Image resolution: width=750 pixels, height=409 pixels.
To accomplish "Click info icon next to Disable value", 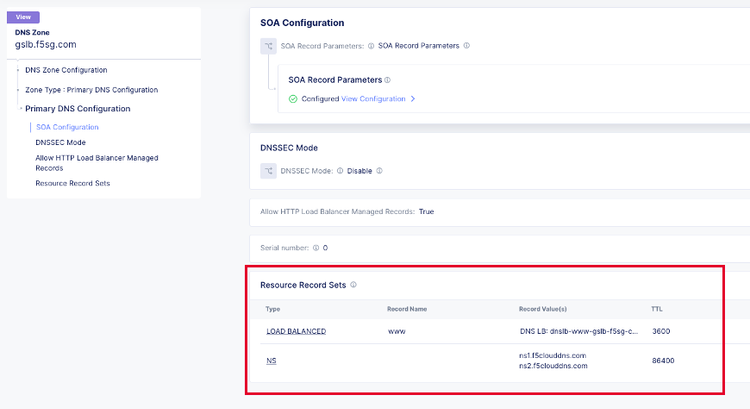I will pyautogui.click(x=379, y=171).
